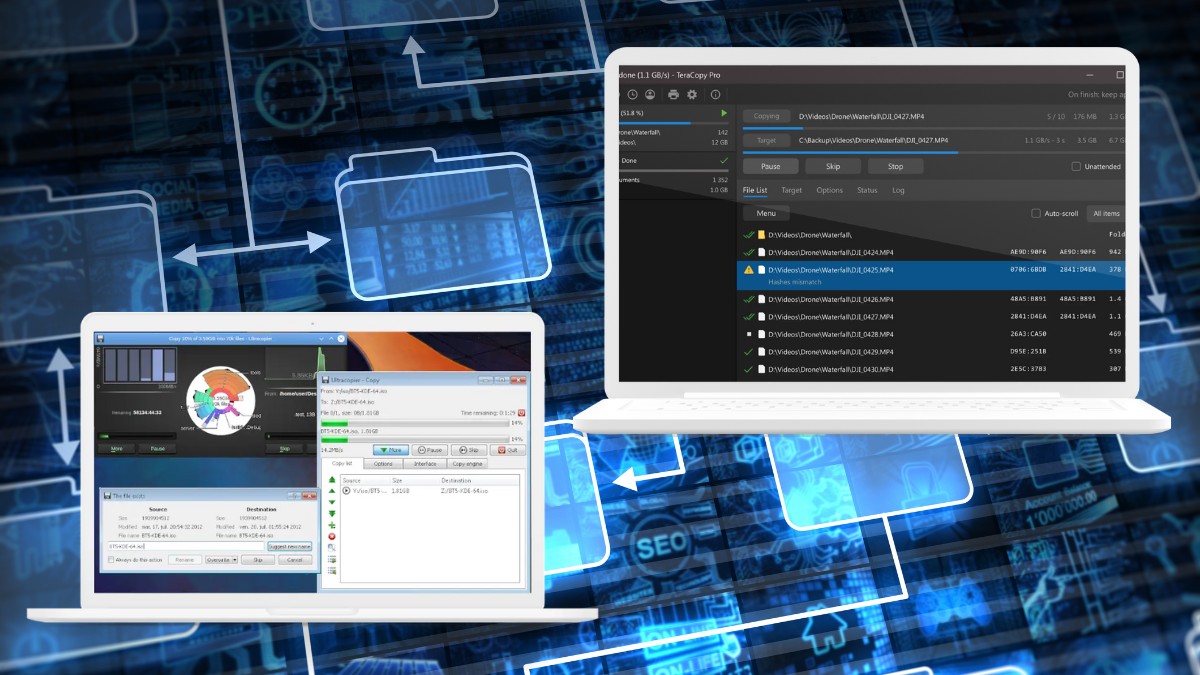Click Cancel in The file exists dialog
Screen dimensions: 1200x675
(295, 560)
